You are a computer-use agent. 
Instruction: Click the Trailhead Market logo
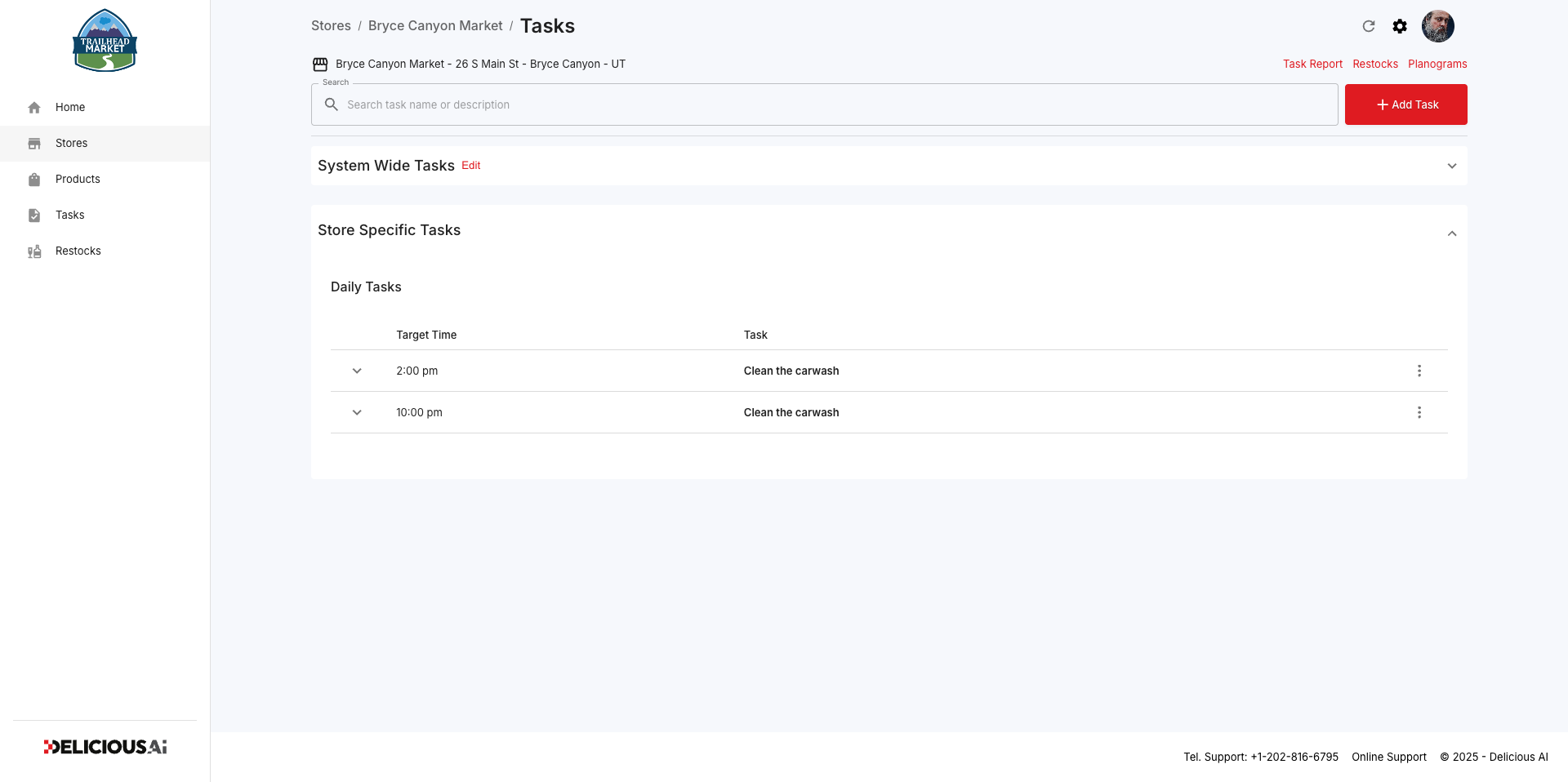pos(105,41)
